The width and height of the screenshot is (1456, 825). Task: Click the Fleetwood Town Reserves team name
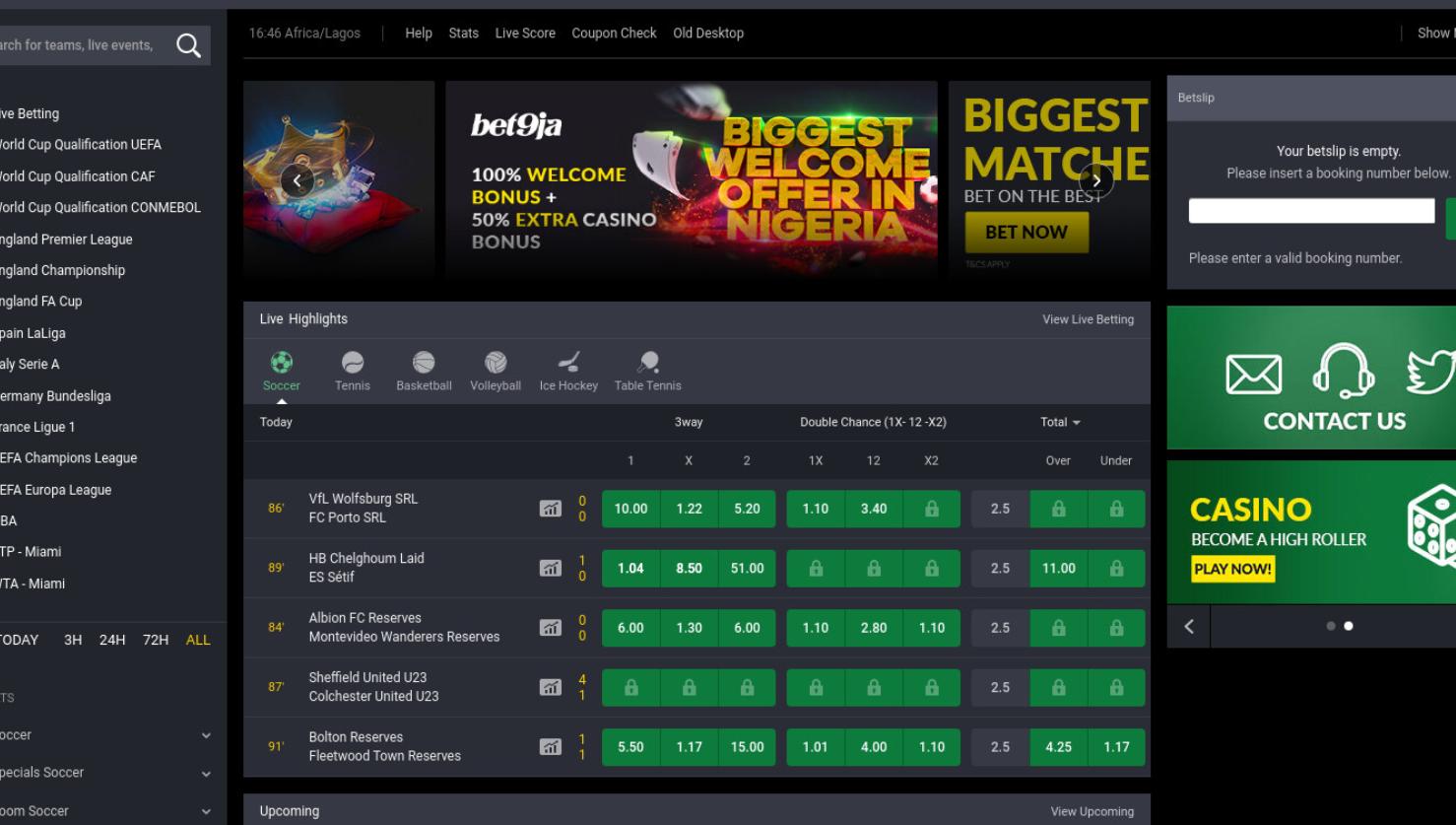(384, 756)
